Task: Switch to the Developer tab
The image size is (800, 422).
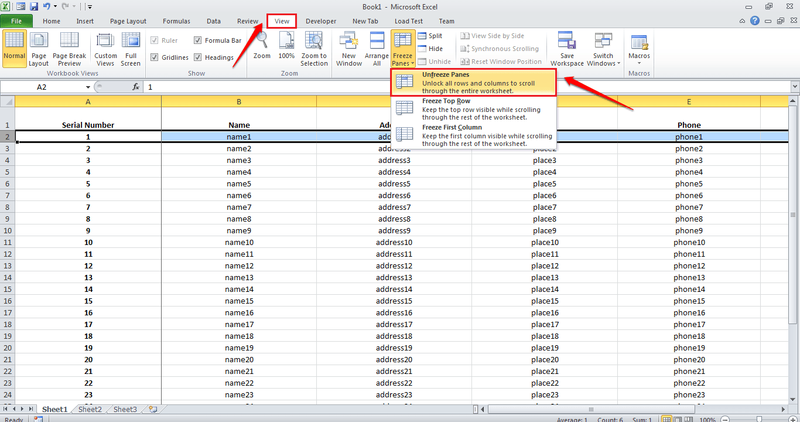Action: [321, 21]
